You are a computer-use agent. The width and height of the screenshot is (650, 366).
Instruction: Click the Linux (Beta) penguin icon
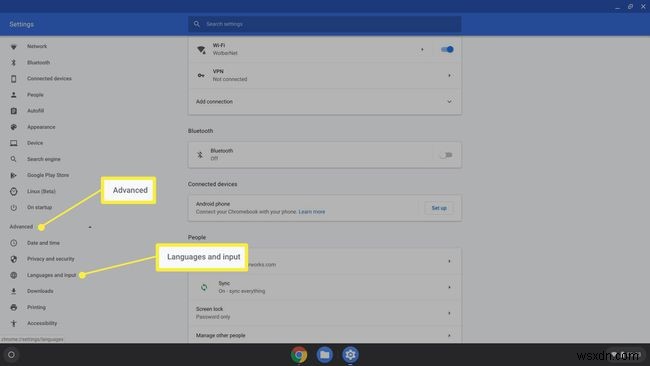point(14,191)
